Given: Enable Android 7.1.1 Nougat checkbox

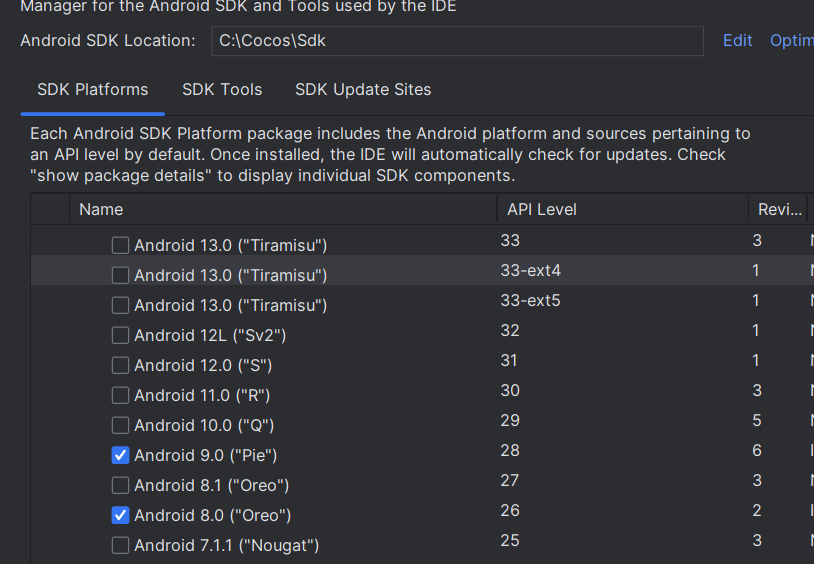Looking at the screenshot, I should [x=120, y=545].
